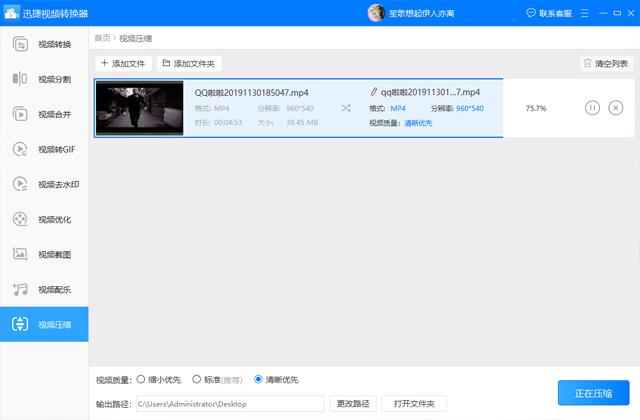640x420 pixels.
Task: Open 视频去水印 in the sidebar
Action: tap(44, 184)
